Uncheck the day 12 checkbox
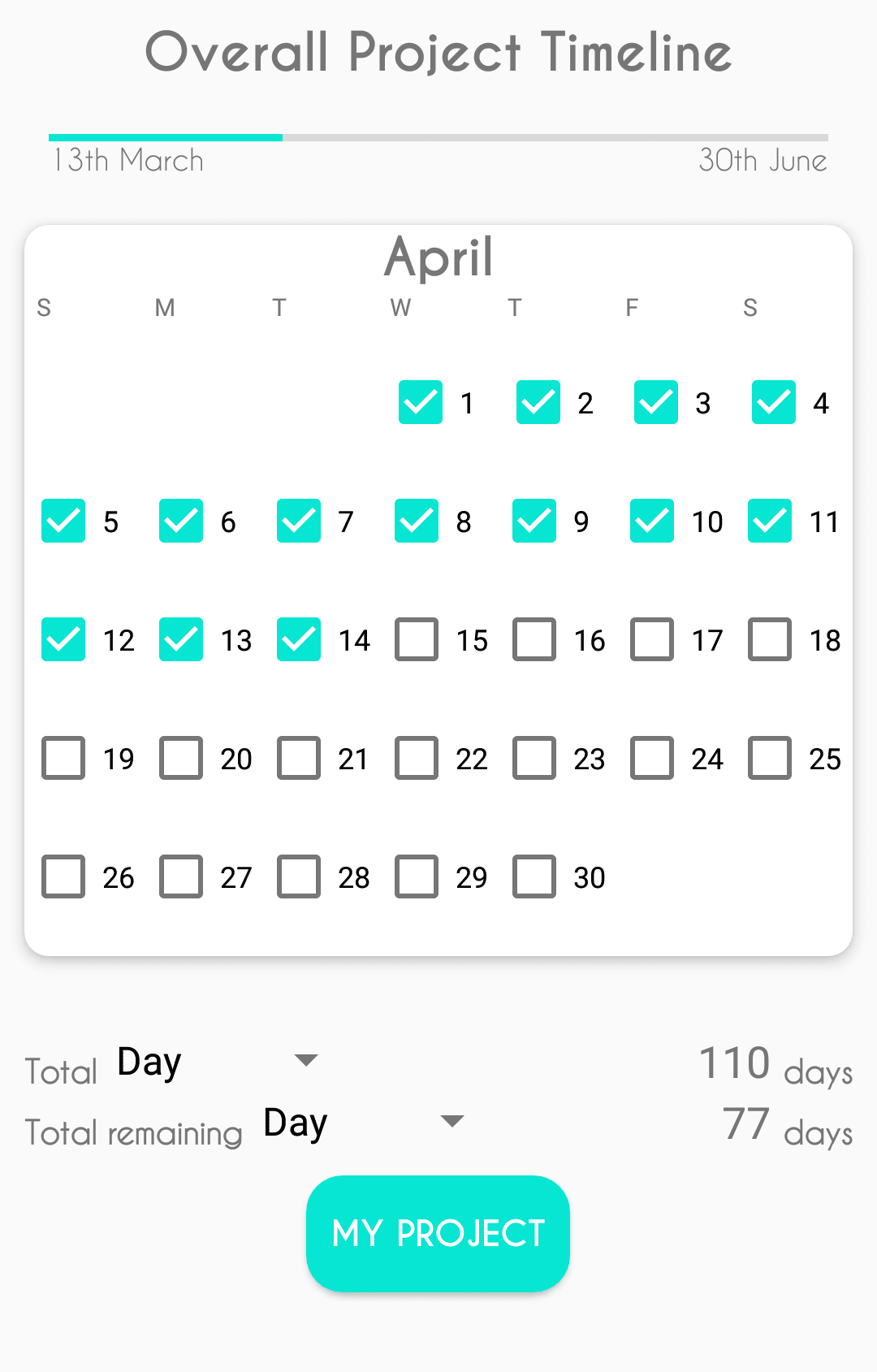This screenshot has width=877, height=1372. (x=63, y=639)
